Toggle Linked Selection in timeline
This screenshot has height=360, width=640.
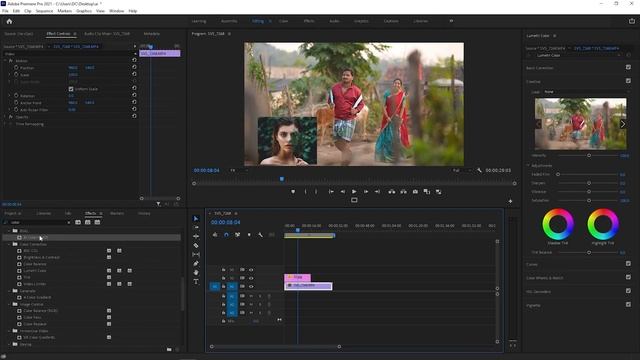pyautogui.click(x=238, y=235)
